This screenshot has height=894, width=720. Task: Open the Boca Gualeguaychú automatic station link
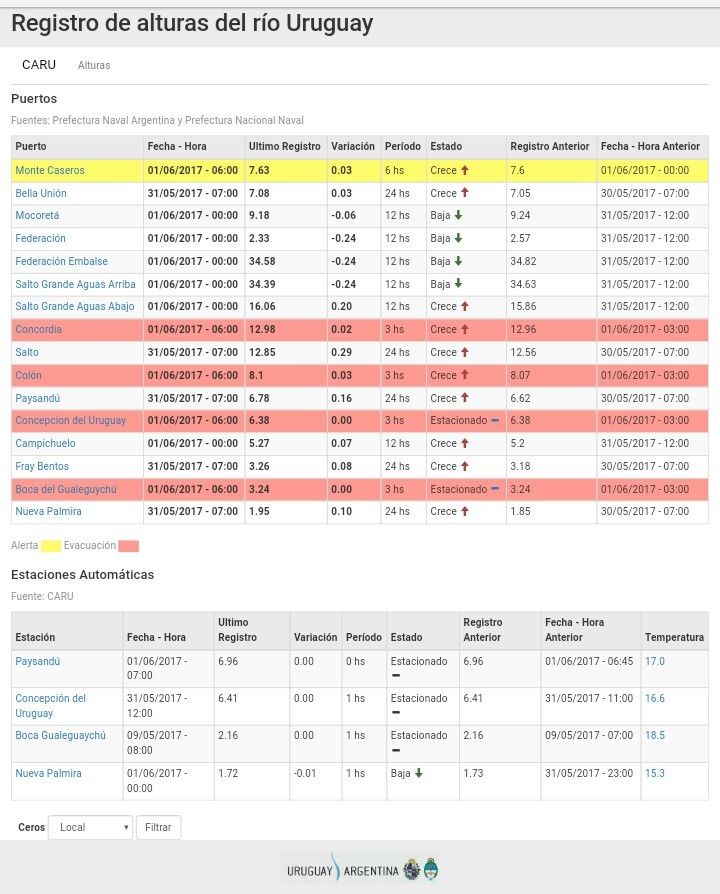click(60, 736)
